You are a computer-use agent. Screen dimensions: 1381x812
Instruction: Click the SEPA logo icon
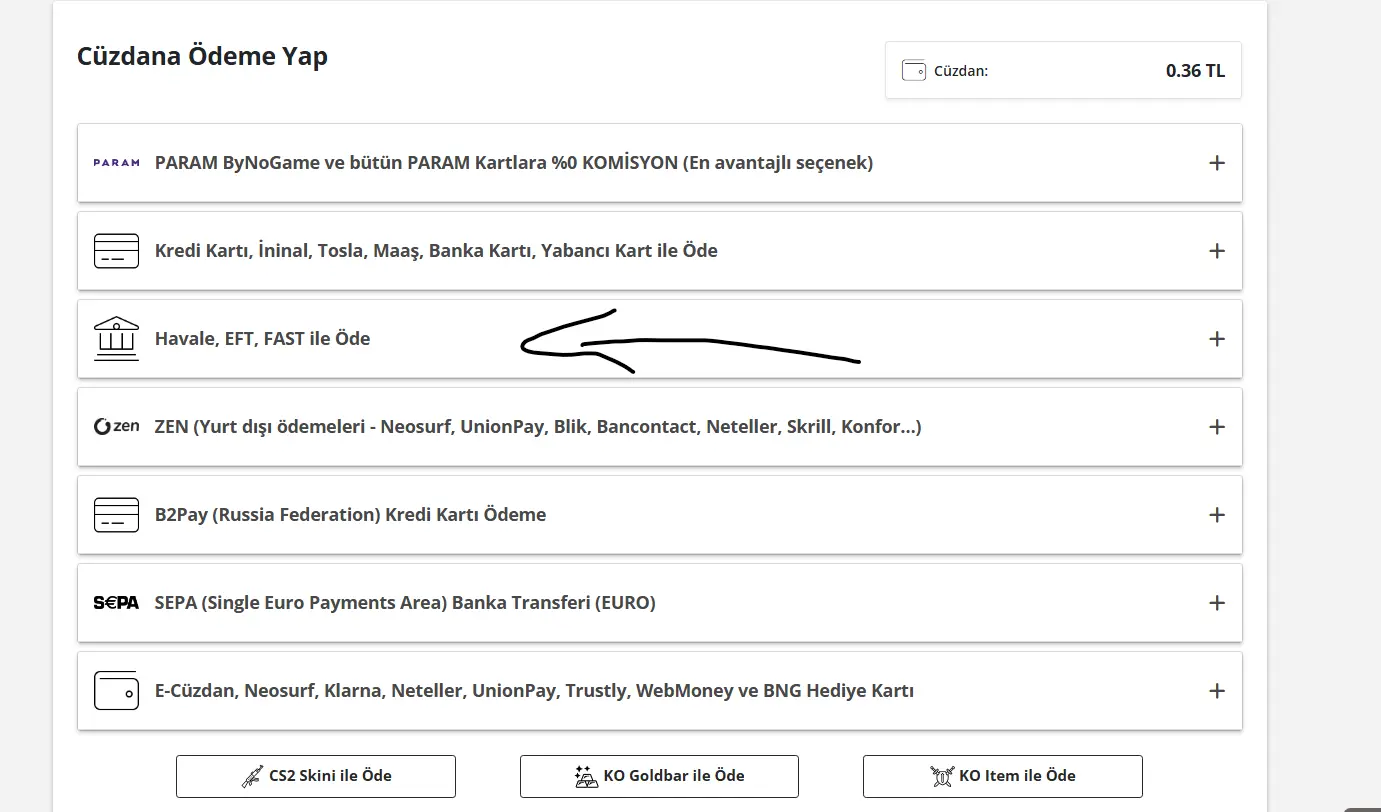[x=116, y=603]
